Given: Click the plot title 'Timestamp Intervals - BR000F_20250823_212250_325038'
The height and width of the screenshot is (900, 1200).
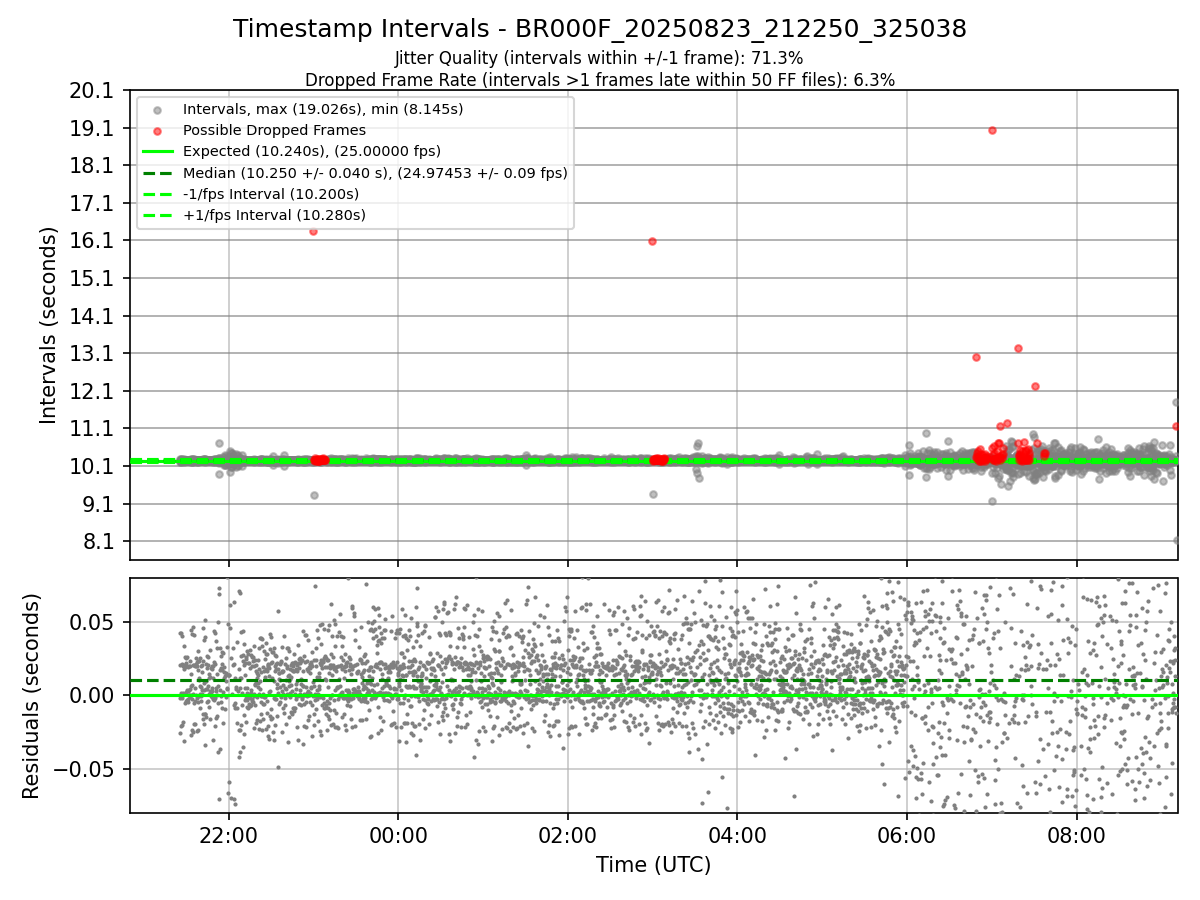Looking at the screenshot, I should point(600,29).
